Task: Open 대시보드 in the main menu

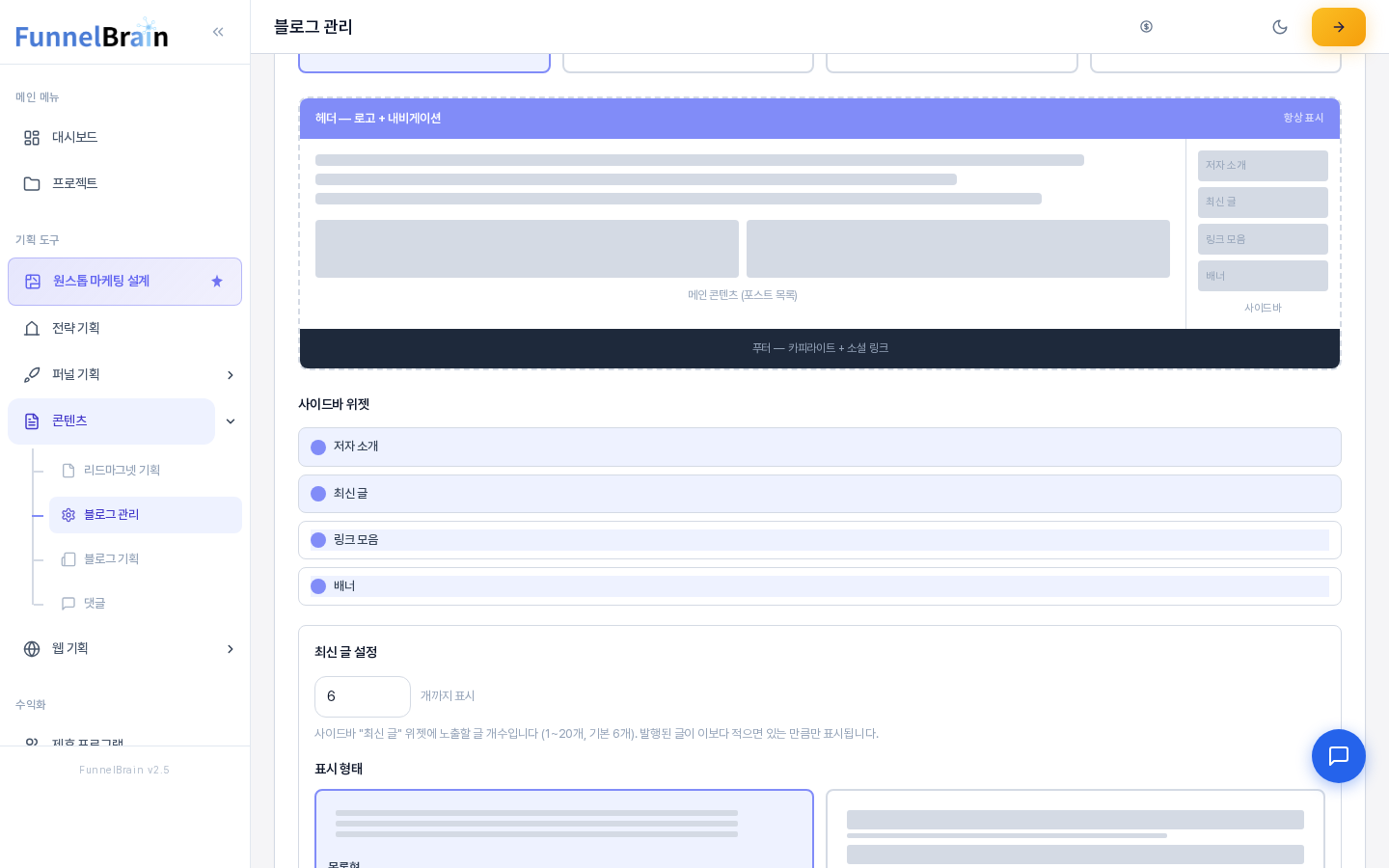Action: pyautogui.click(x=125, y=138)
